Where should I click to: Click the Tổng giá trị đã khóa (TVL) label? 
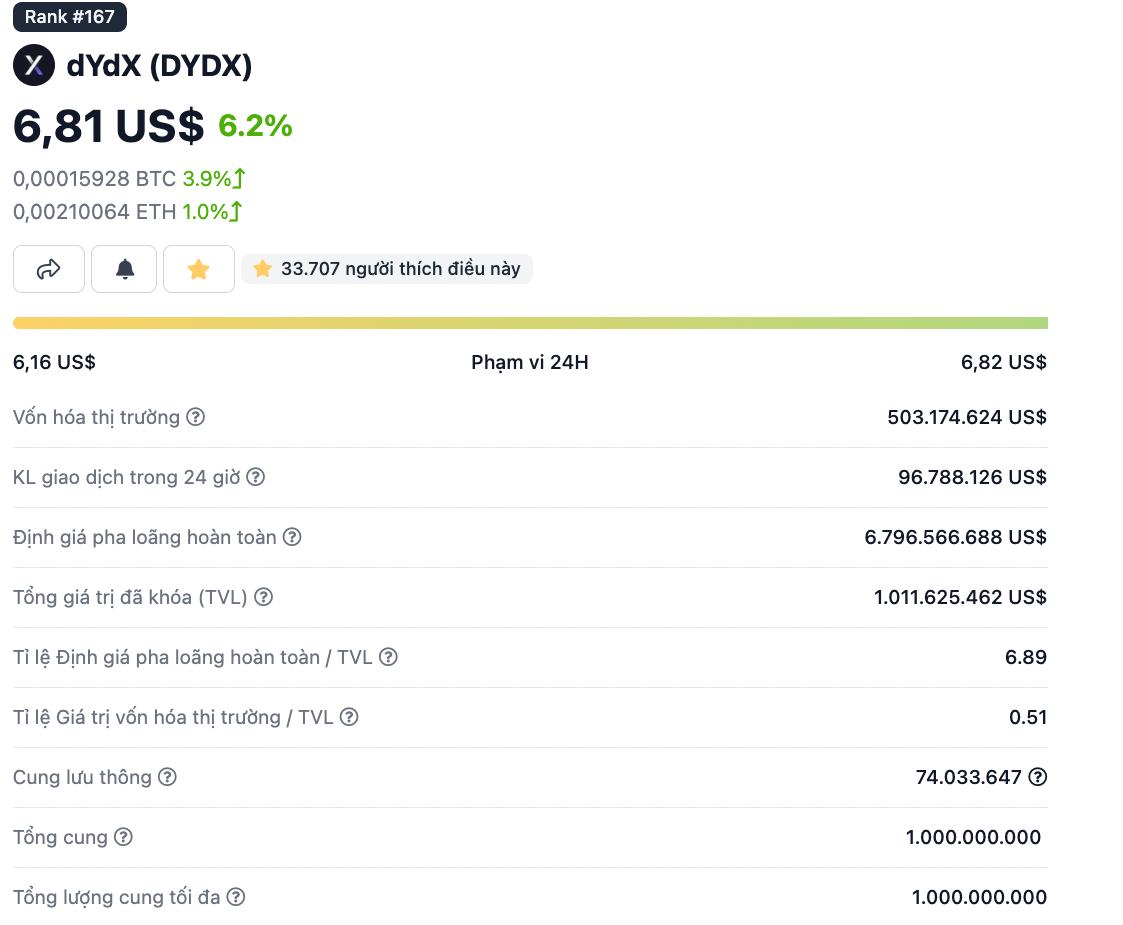point(130,597)
